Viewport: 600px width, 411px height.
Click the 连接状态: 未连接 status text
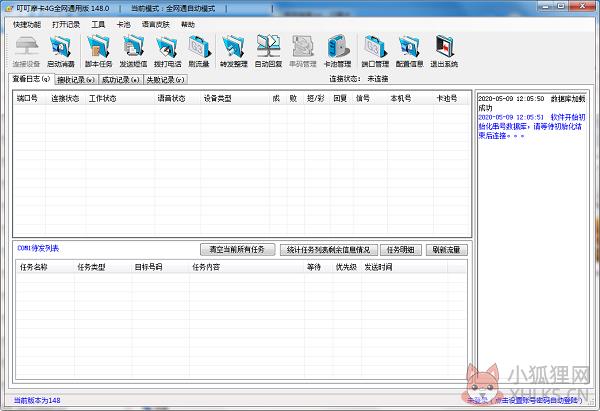coord(359,79)
